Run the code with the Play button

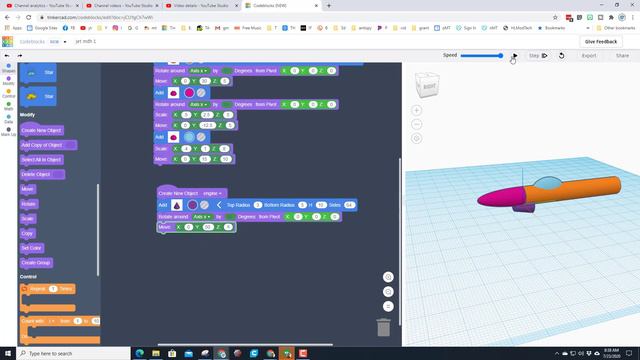[x=515, y=56]
